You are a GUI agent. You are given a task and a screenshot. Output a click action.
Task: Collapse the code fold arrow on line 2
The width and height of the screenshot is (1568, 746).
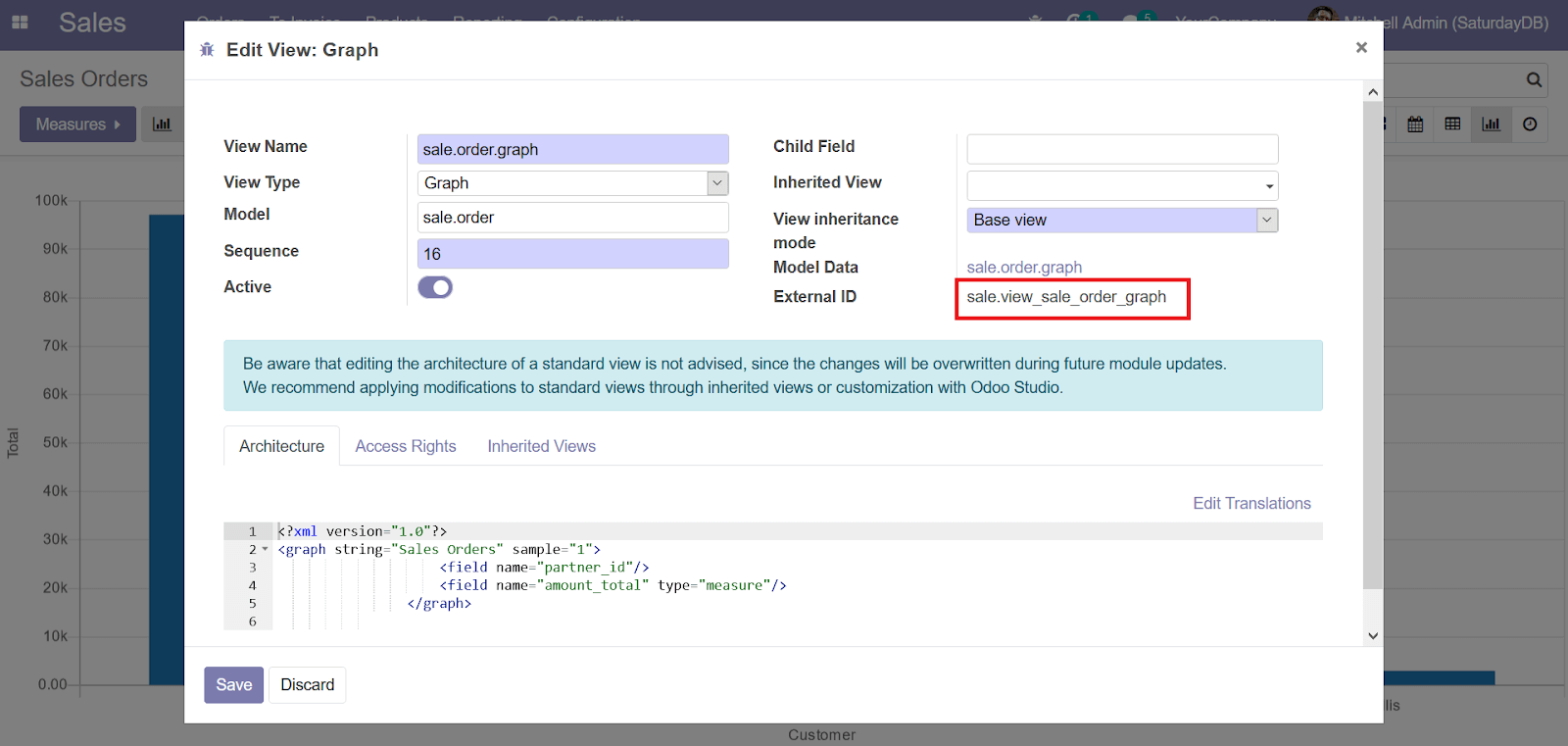[x=265, y=549]
